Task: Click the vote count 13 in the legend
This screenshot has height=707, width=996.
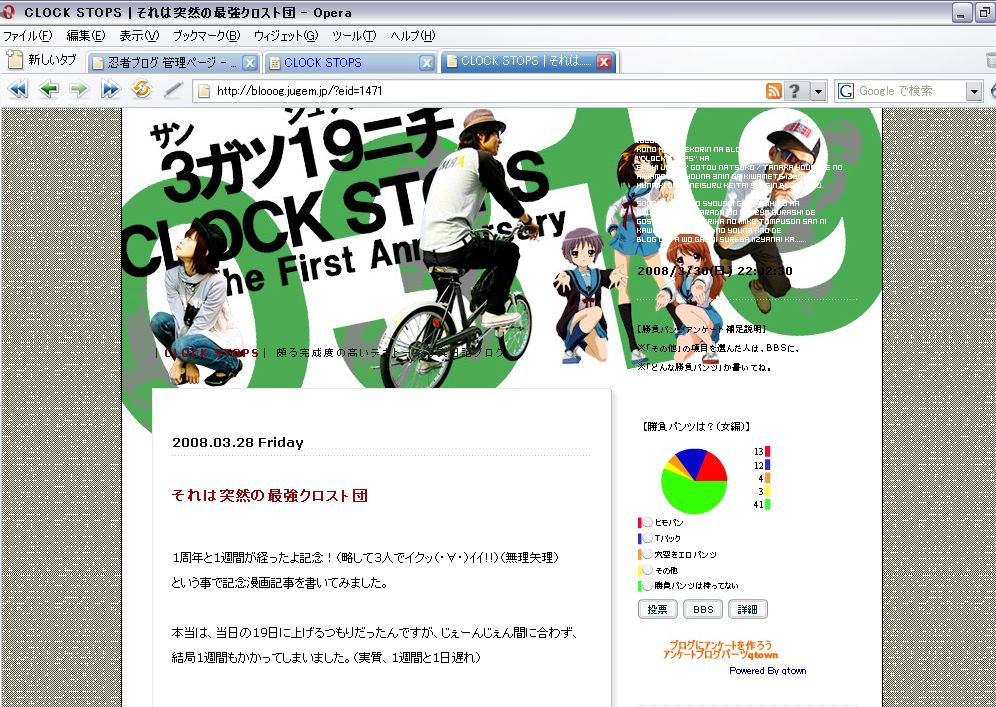Action: click(x=758, y=452)
